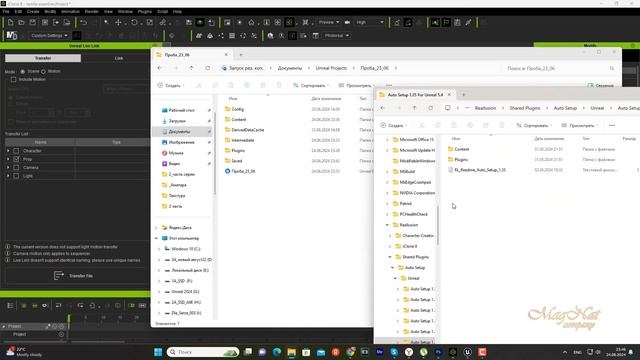The width and height of the screenshot is (640, 360).
Task: Click the Open Project folder icon in iClone toolbar
Action: pyautogui.click(x=21, y=22)
